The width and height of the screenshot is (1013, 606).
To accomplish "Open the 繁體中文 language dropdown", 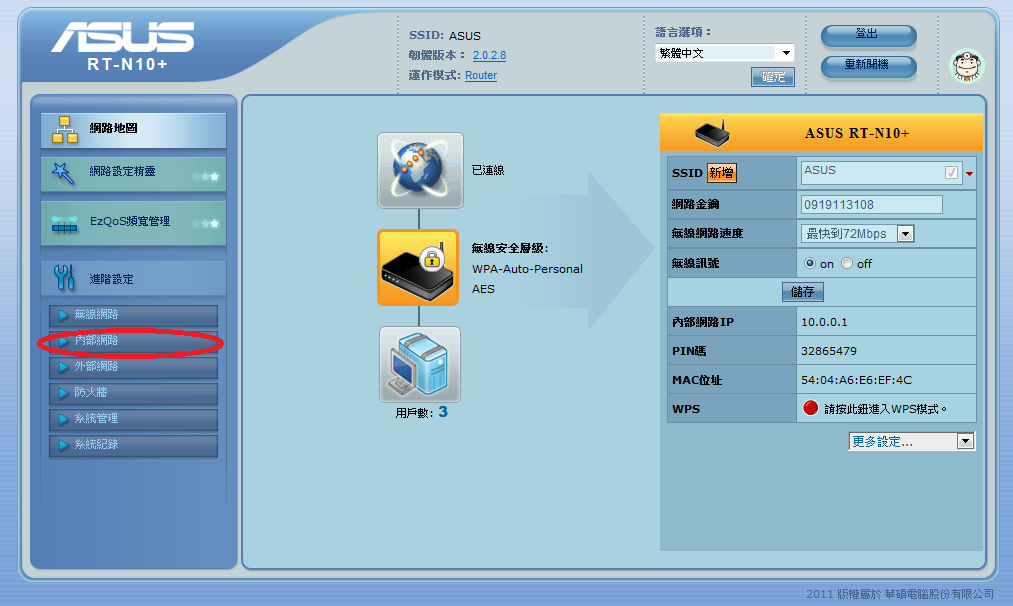I will tap(724, 53).
